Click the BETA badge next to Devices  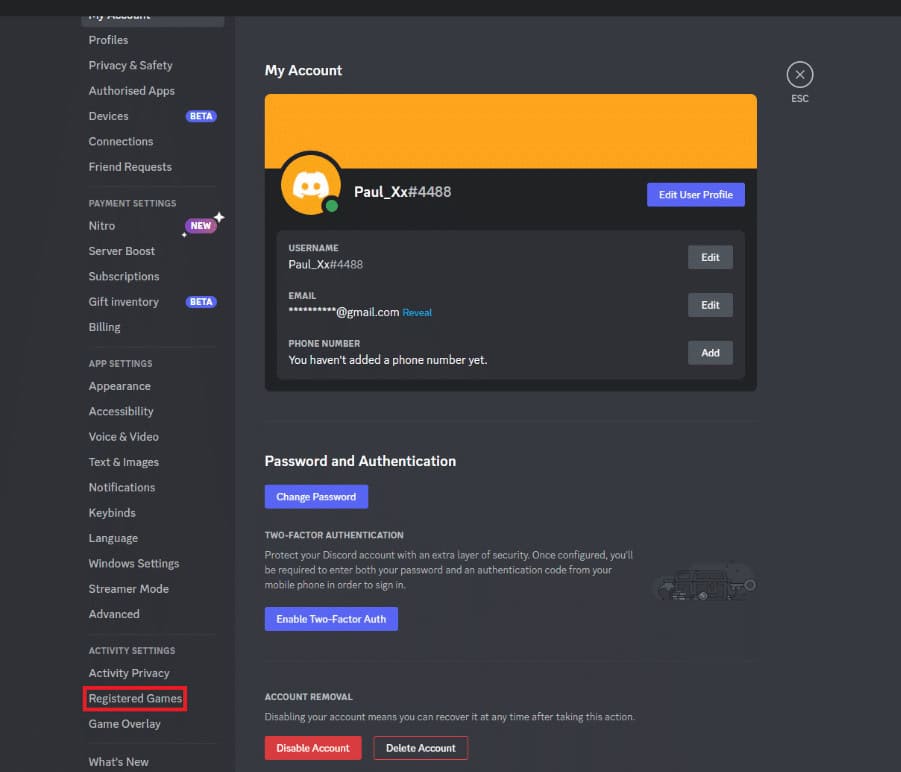[x=201, y=116]
